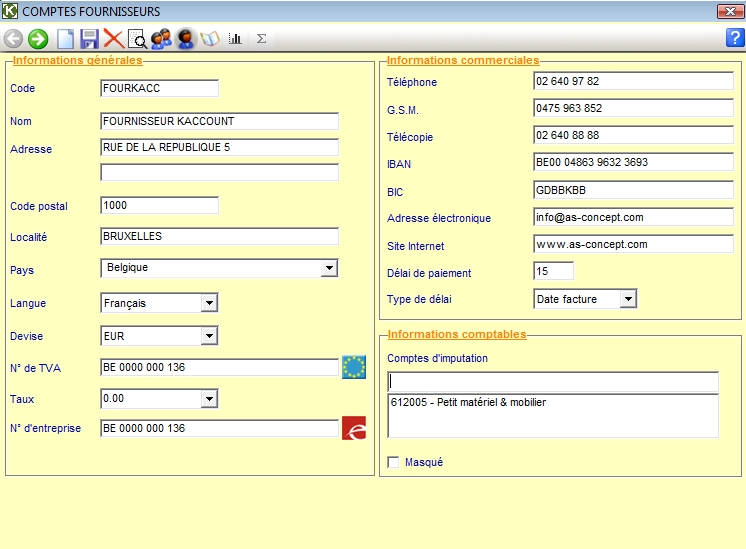Click the Télécopie field 02 640 88 88

coord(633,135)
